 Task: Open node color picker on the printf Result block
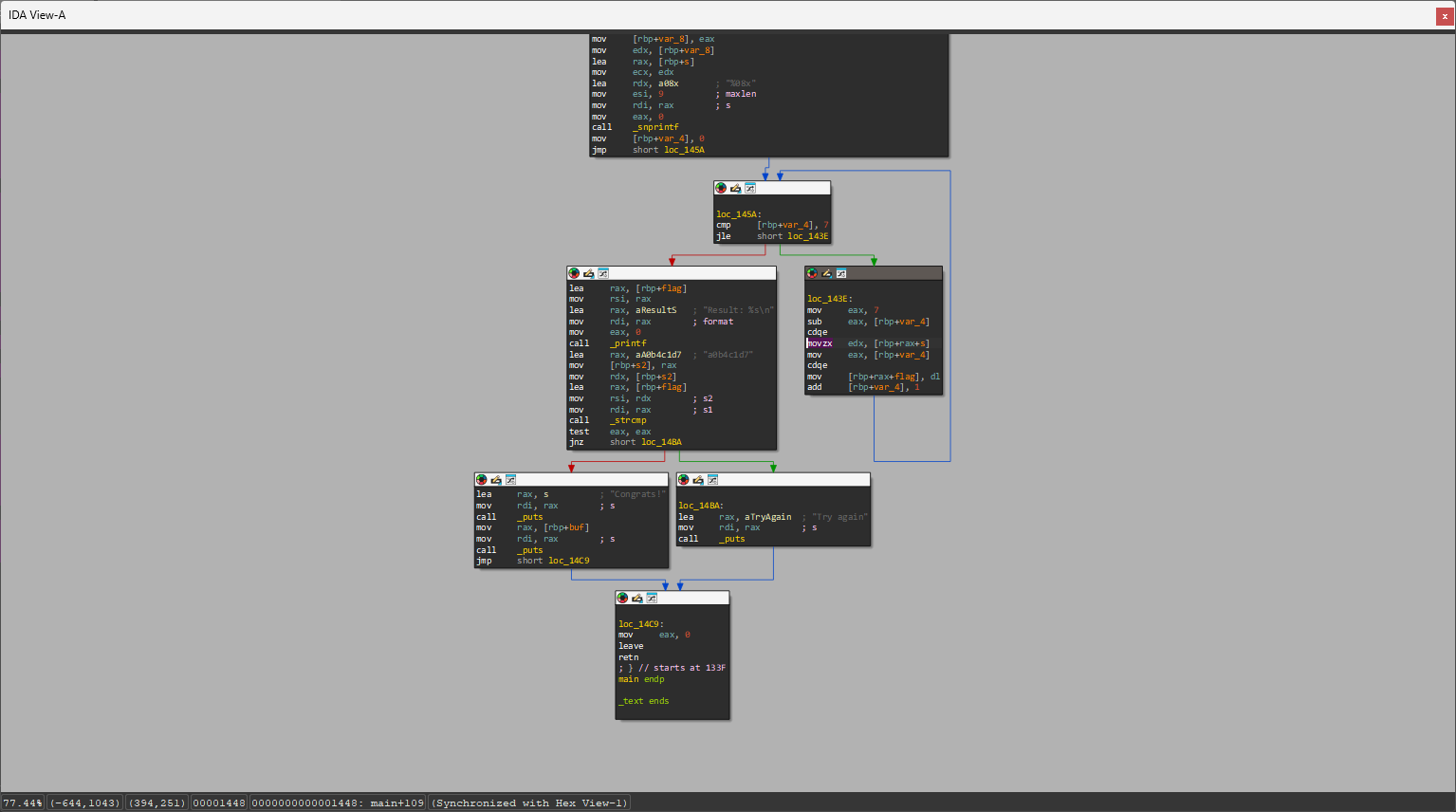(x=574, y=273)
